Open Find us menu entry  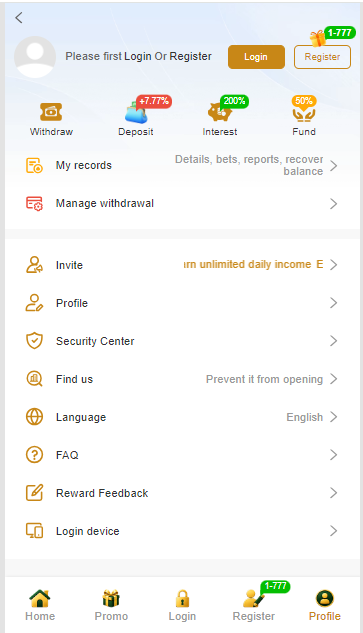(182, 379)
